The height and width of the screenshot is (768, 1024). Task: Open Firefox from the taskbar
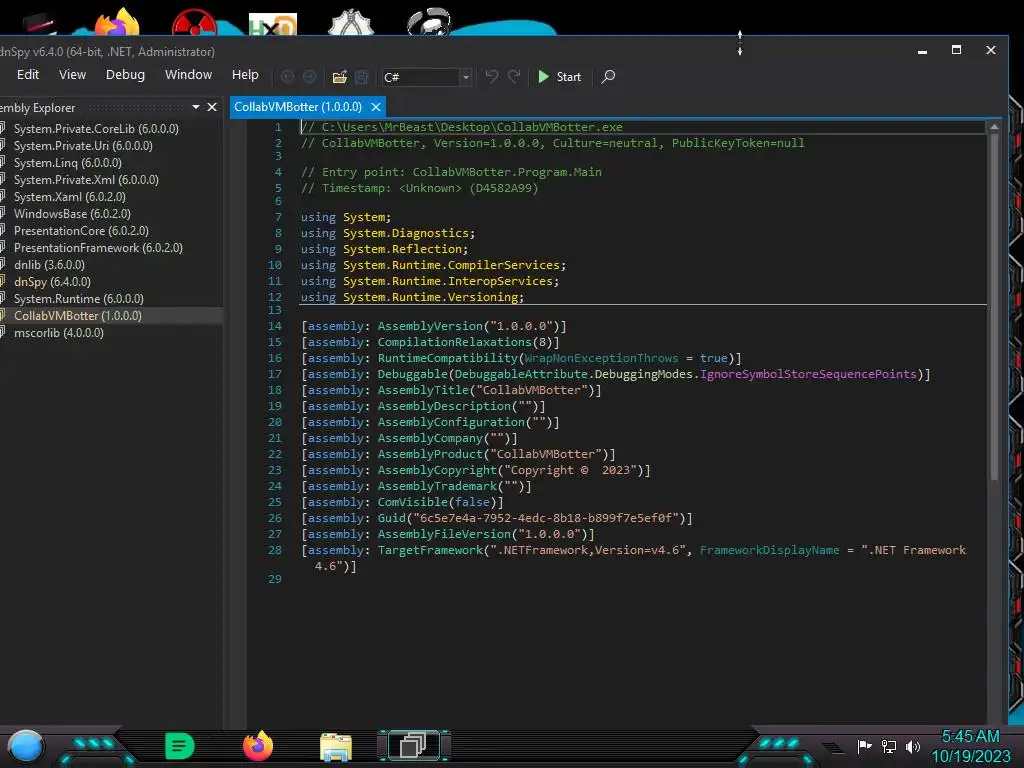pos(258,746)
